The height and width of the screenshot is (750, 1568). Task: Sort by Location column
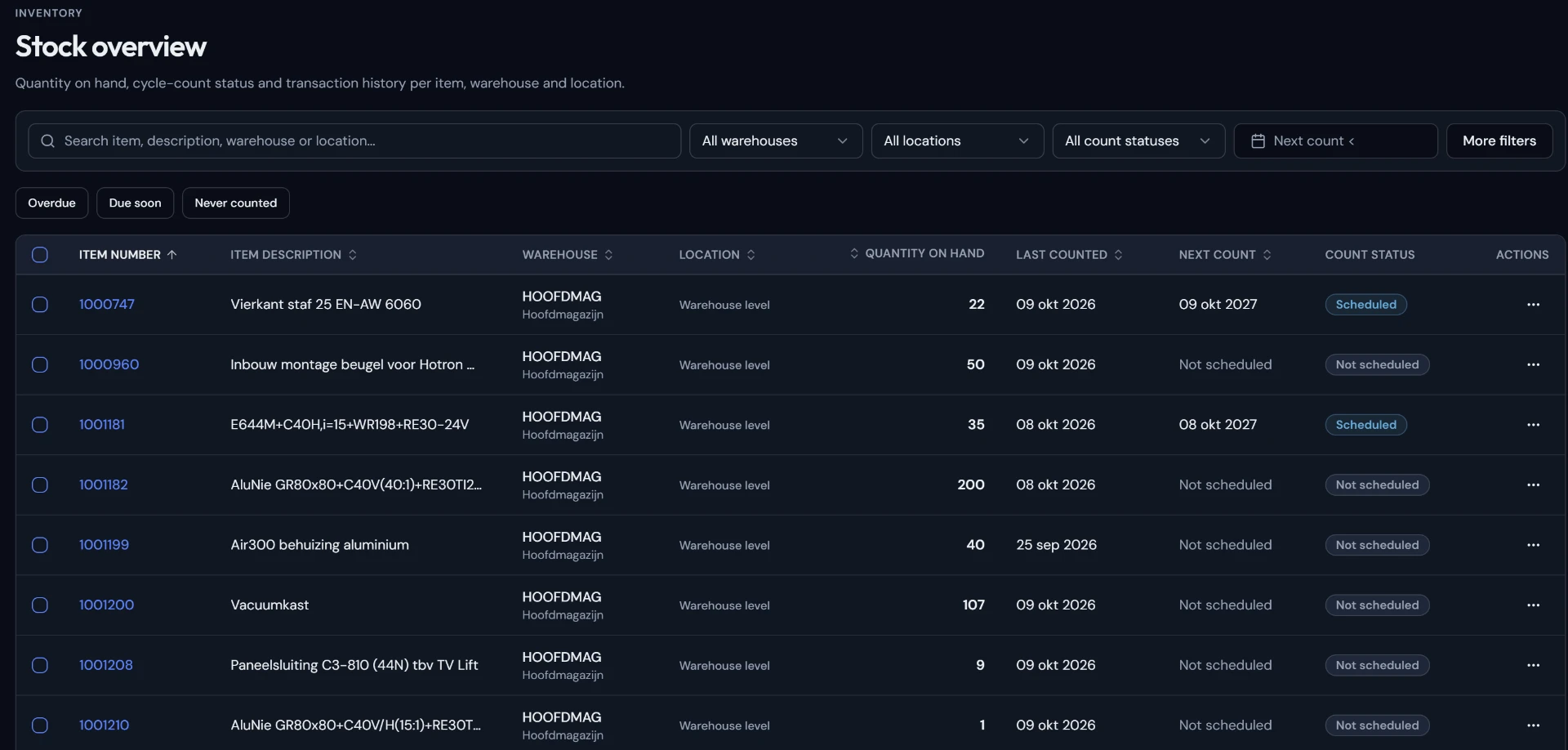(x=717, y=255)
